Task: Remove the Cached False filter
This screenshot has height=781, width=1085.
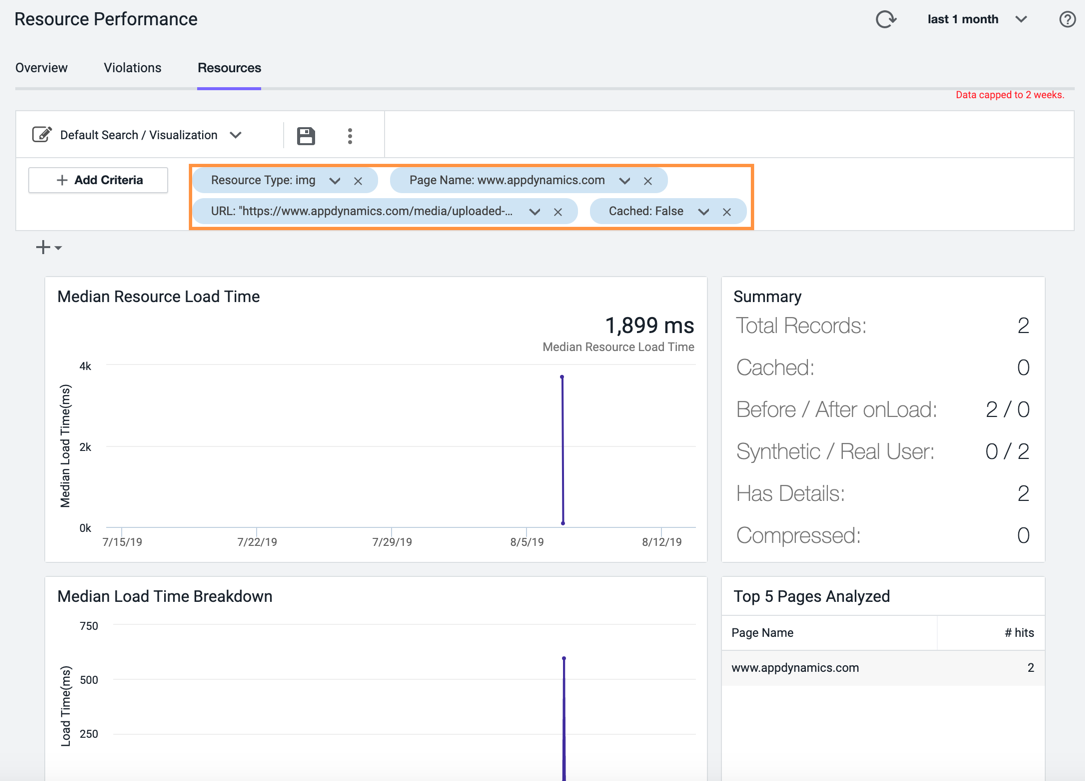Action: (x=727, y=212)
